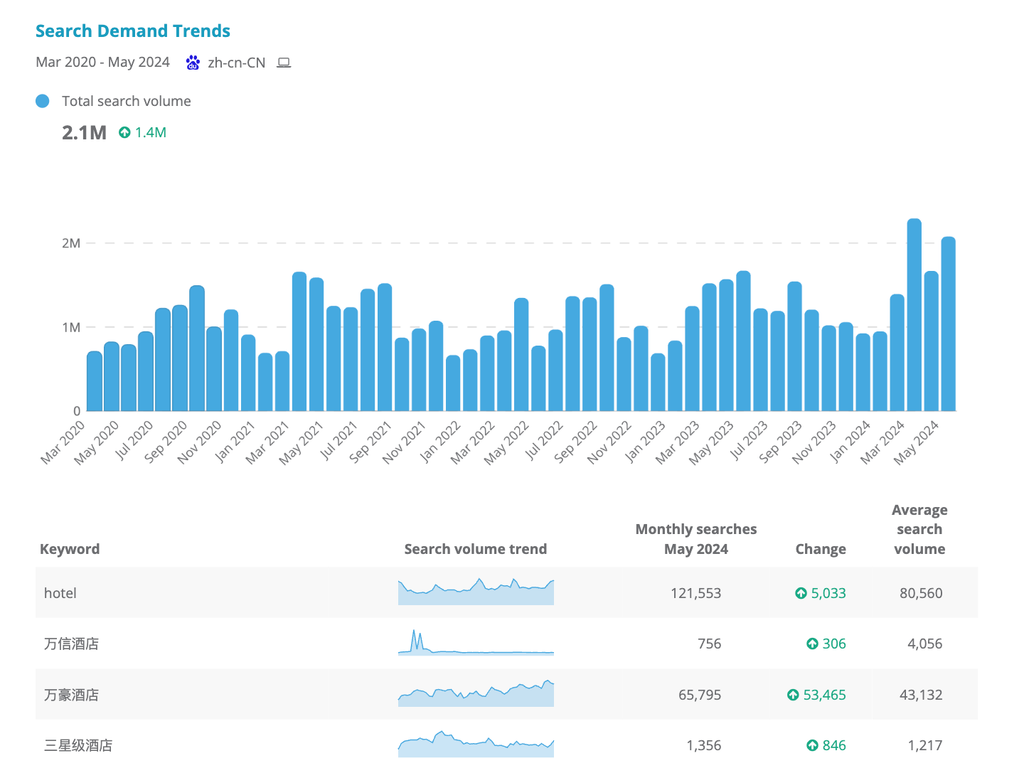Click the Nov 2021 x-axis label

click(x=404, y=443)
